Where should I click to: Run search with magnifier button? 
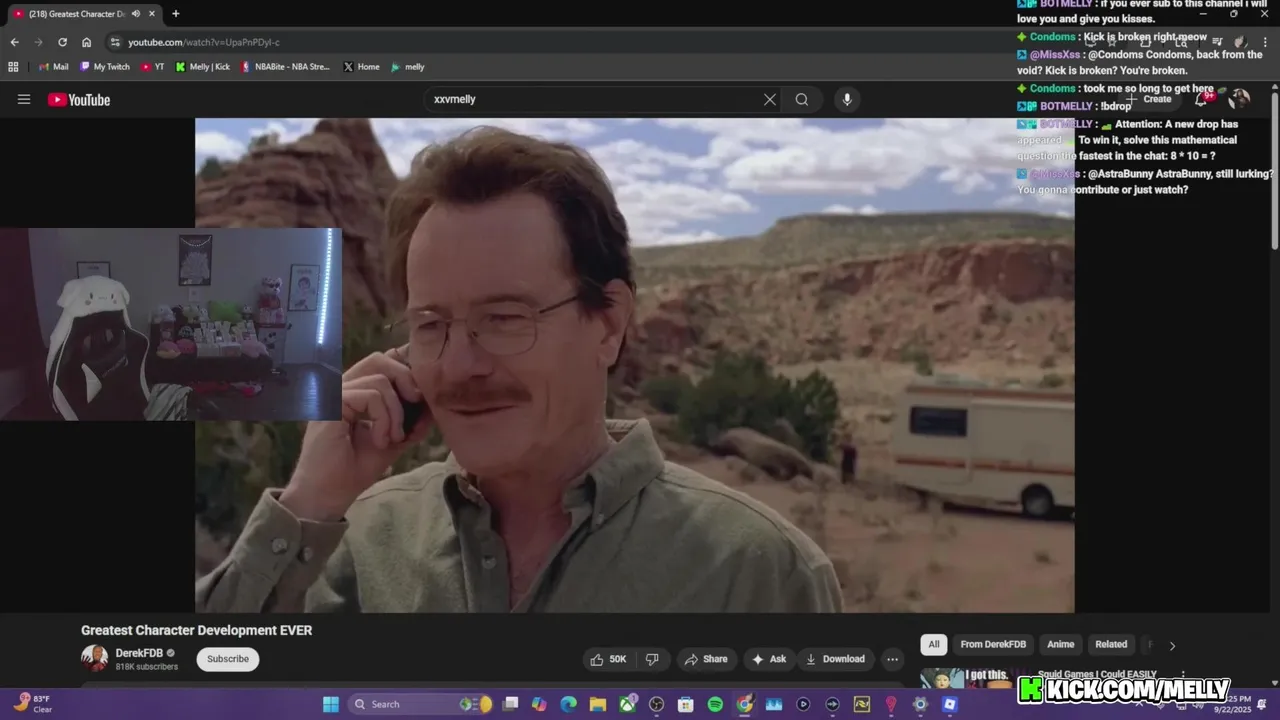click(802, 99)
